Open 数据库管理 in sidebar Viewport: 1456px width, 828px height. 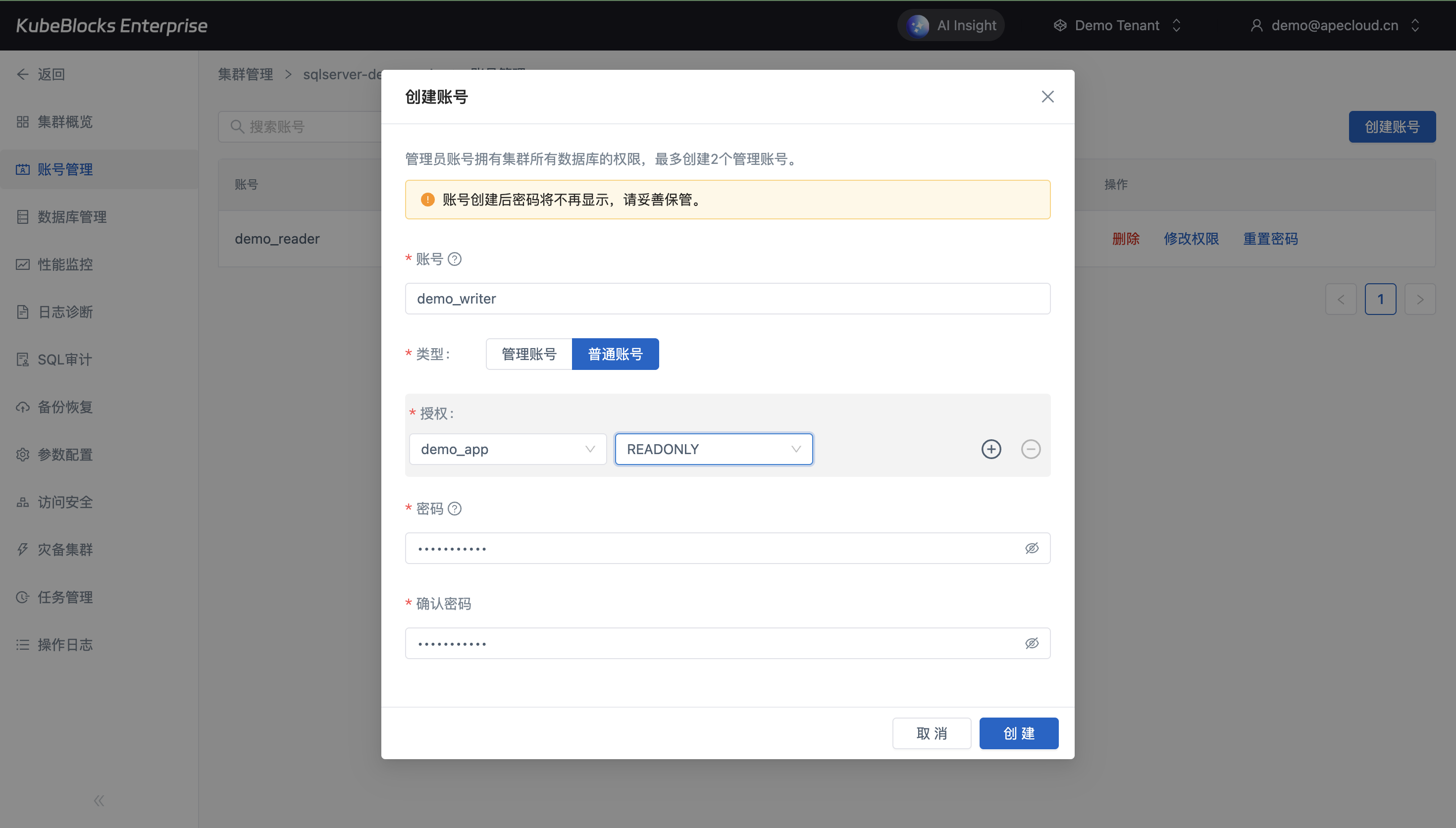pos(72,217)
